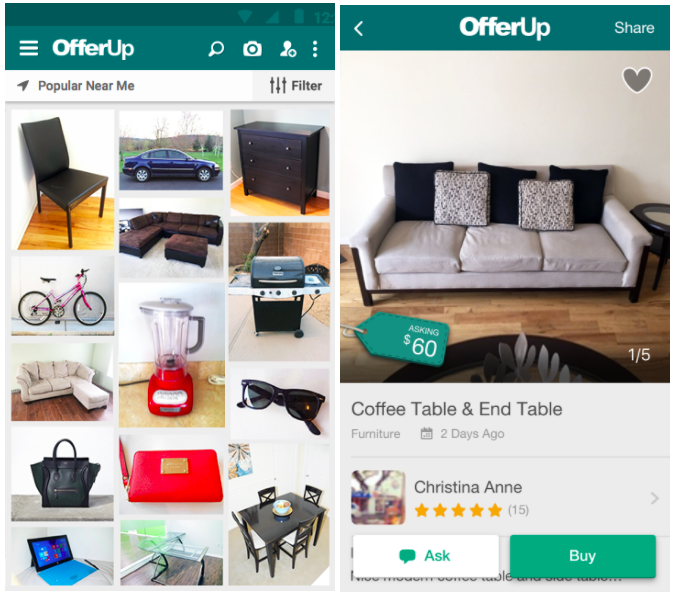Image resolution: width=680 pixels, height=599 pixels.
Task: Tap the Popular Near Me location arrow
Action: [23, 85]
